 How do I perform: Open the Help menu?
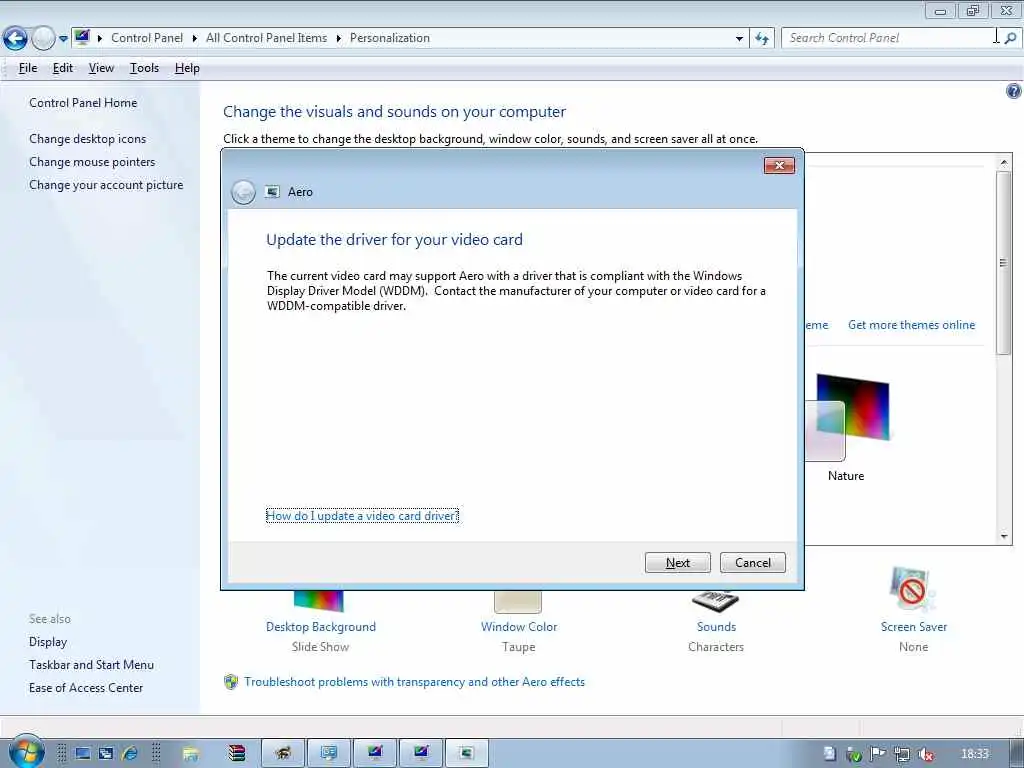(187, 68)
